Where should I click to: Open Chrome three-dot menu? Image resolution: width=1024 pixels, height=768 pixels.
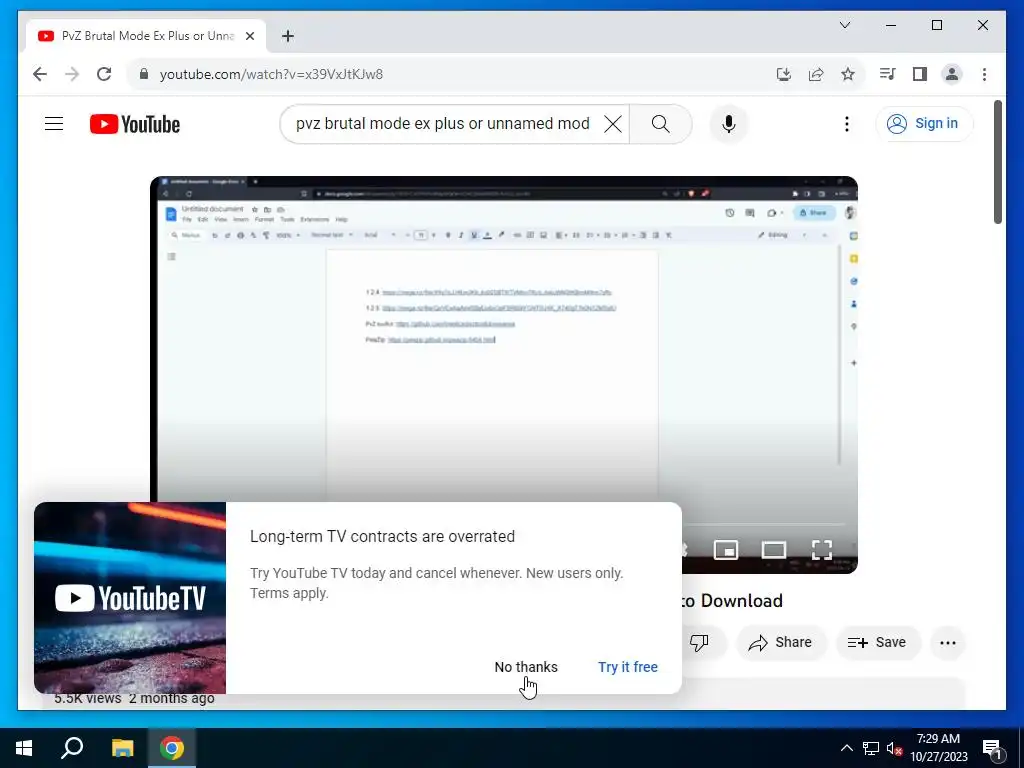[984, 74]
